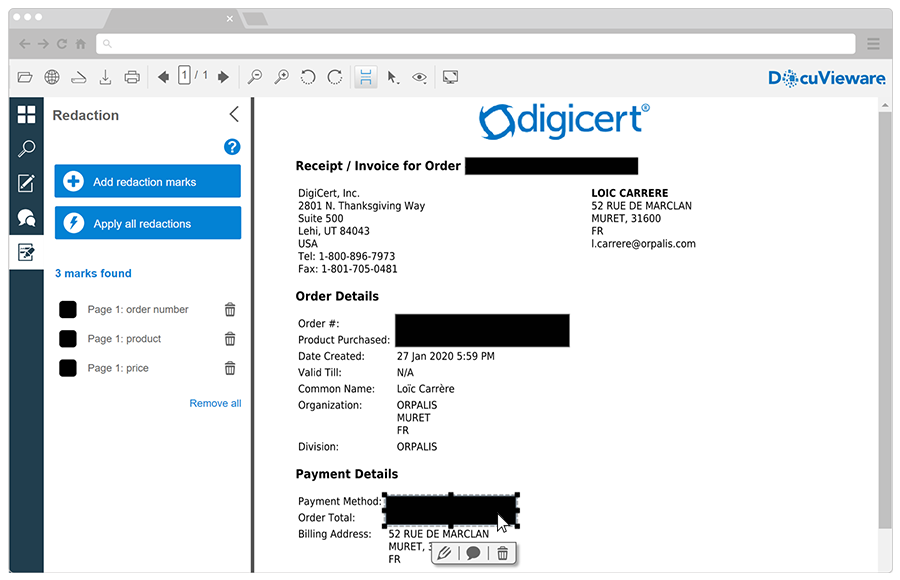Open the thumbnails grid panel
900x580 pixels.
(26, 114)
